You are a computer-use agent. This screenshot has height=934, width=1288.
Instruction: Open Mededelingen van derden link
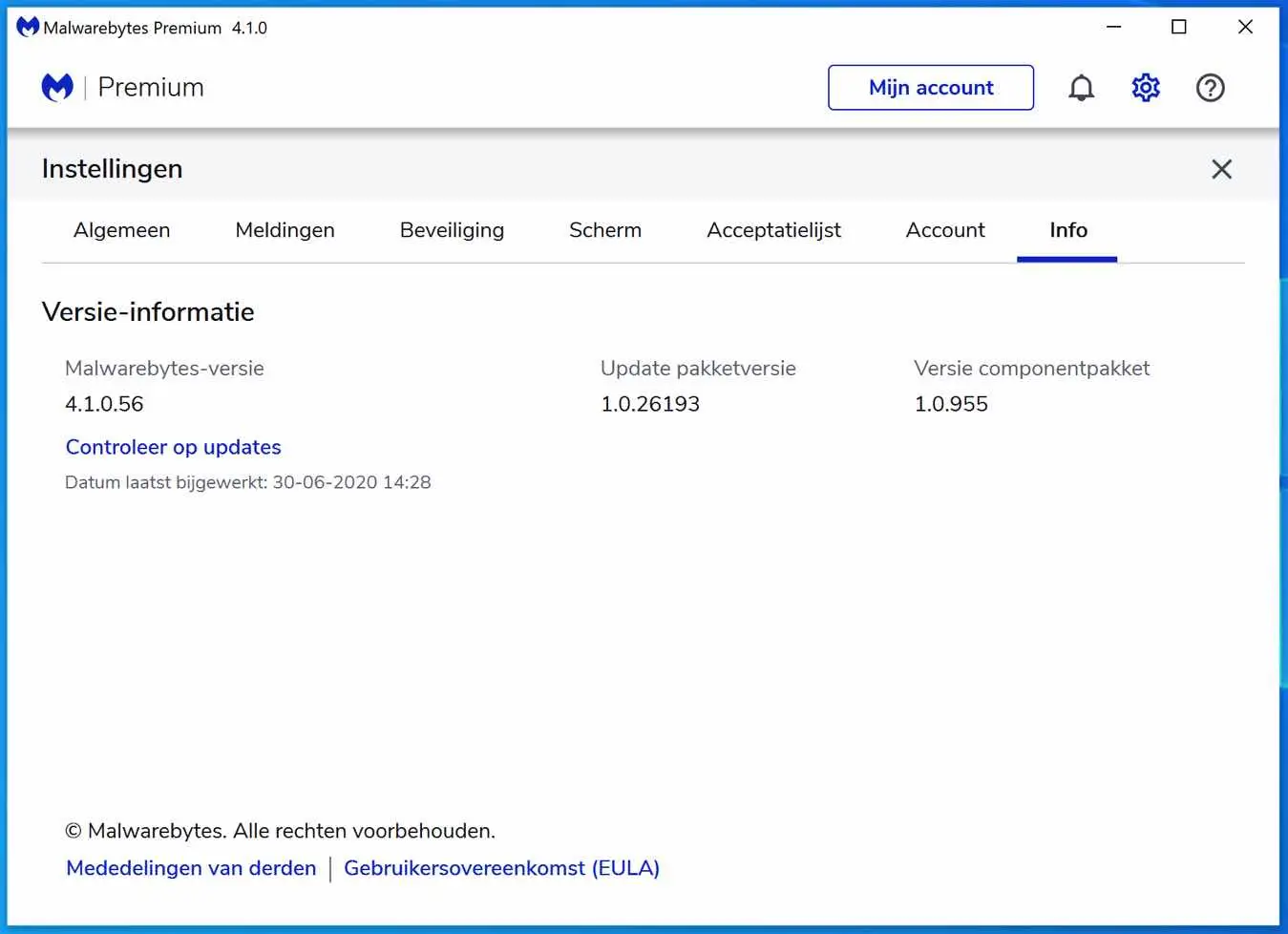191,868
